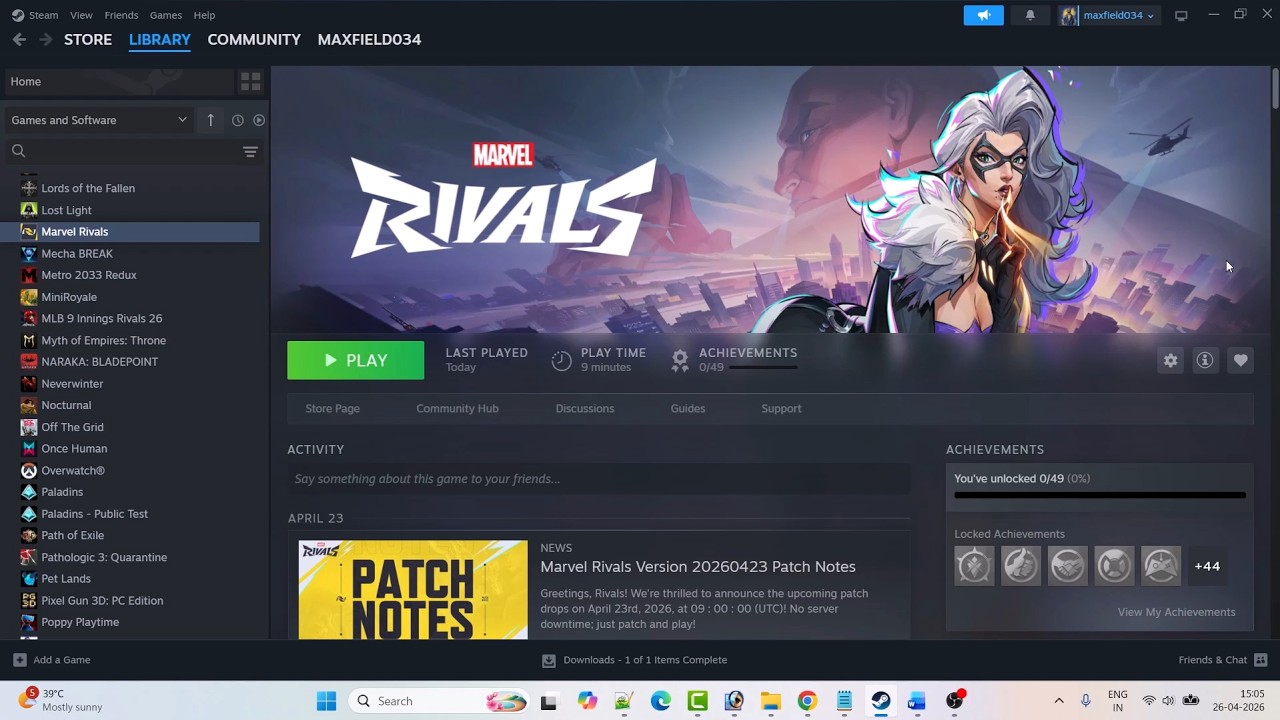This screenshot has height=720, width=1280.
Task: Open the Patch Notes news thumbnail
Action: point(413,590)
